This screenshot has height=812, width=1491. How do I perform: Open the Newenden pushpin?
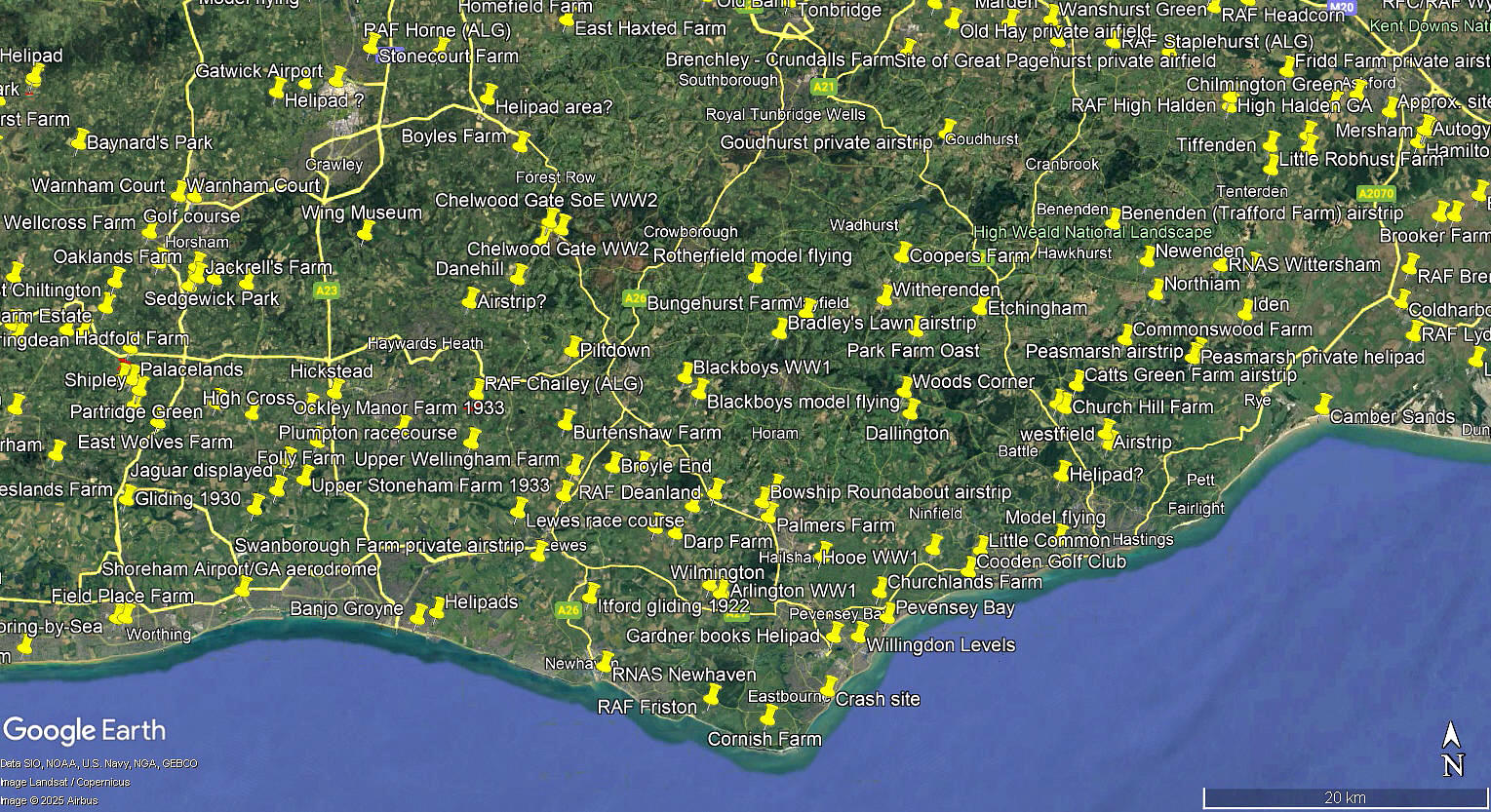tap(1149, 257)
